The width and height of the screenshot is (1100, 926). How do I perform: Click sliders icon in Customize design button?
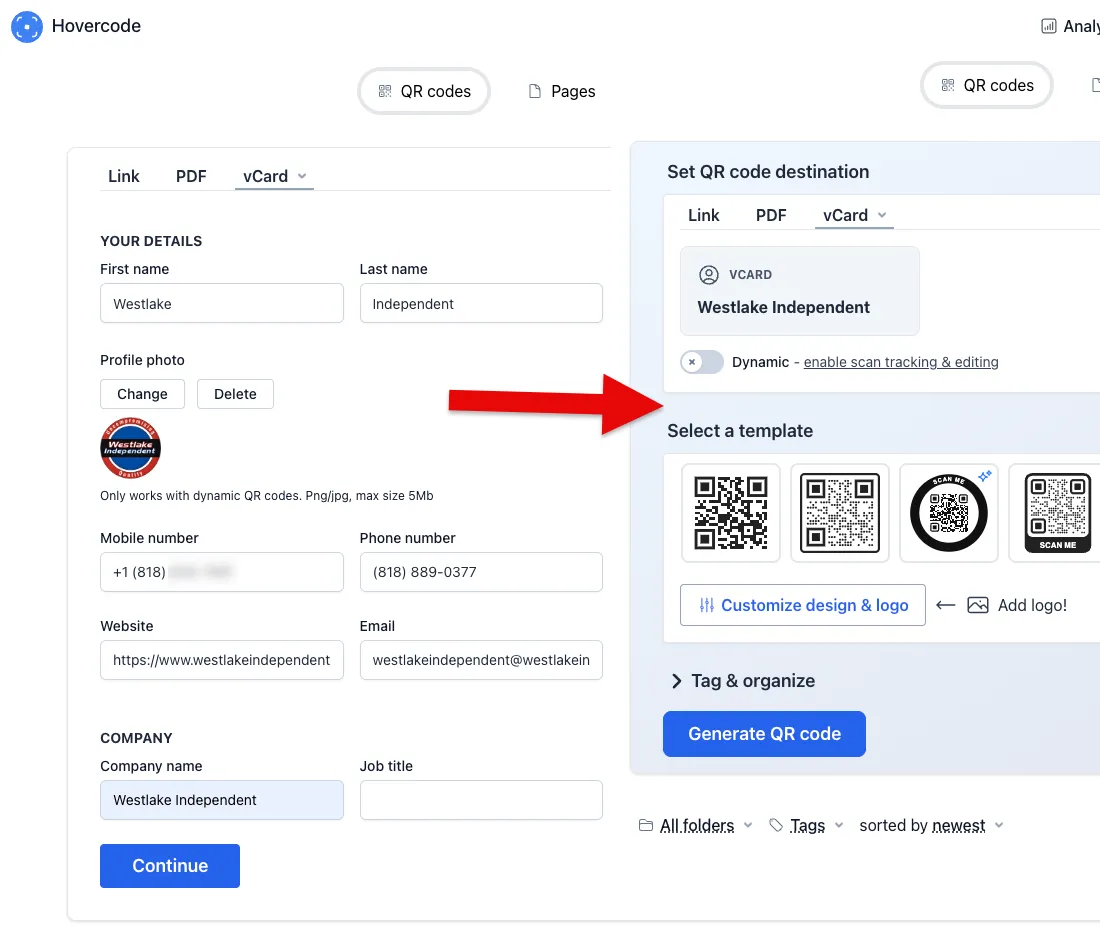click(706, 605)
